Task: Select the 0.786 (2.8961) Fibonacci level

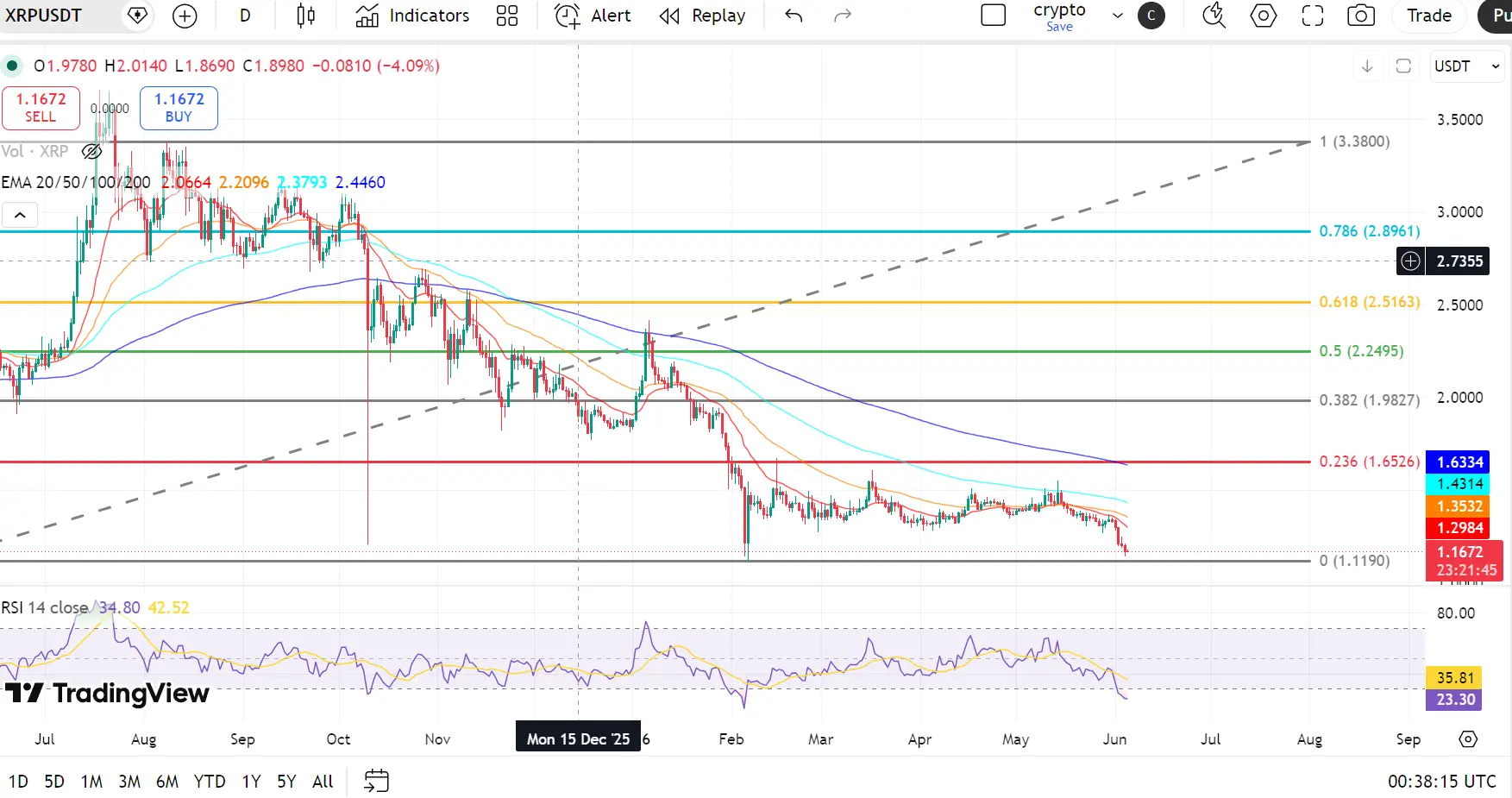Action: [1370, 231]
